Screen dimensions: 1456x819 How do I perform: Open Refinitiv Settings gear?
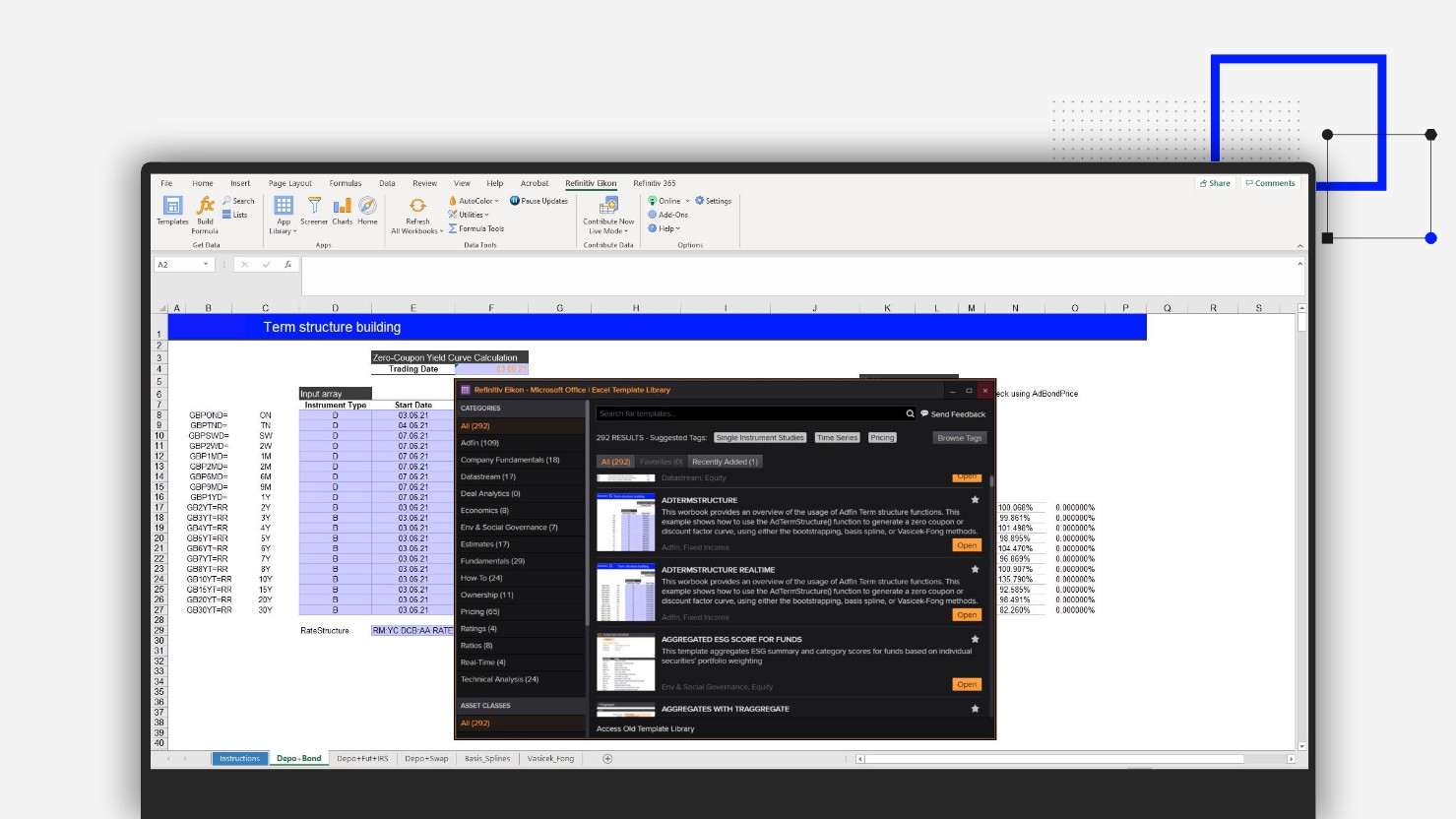pyautogui.click(x=714, y=201)
